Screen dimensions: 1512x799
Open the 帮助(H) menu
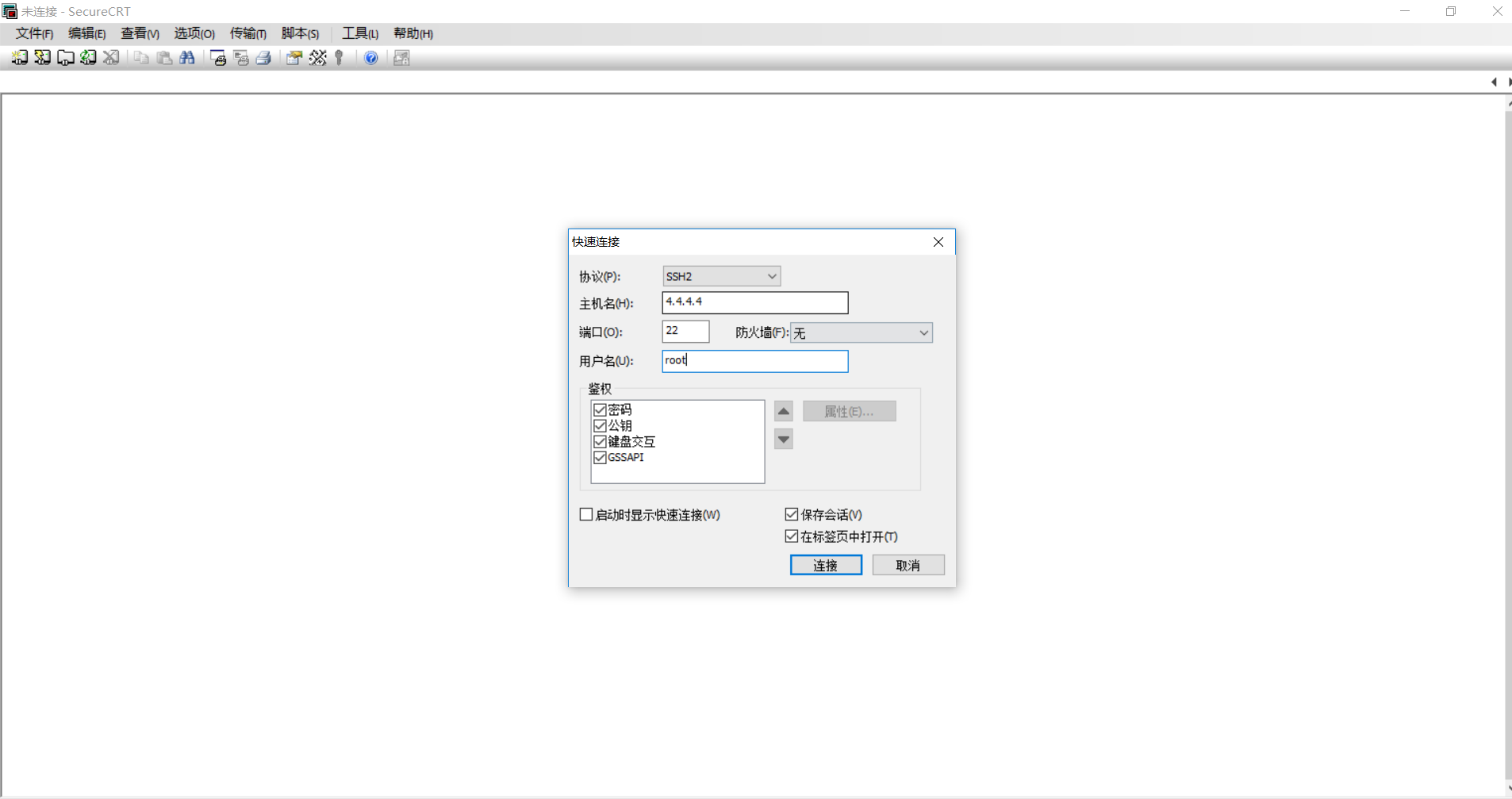coord(413,33)
